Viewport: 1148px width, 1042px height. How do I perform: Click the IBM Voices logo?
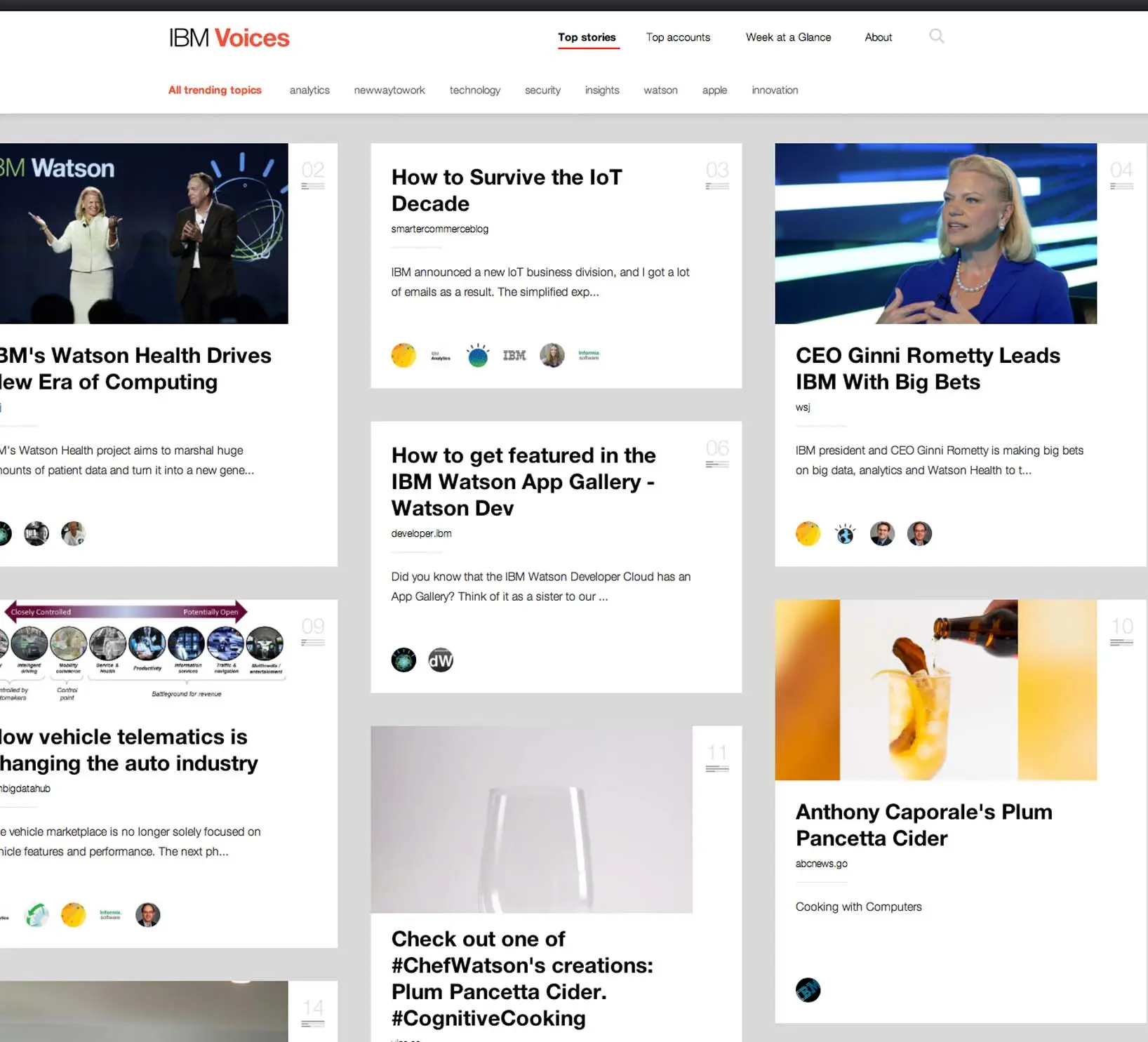click(229, 38)
